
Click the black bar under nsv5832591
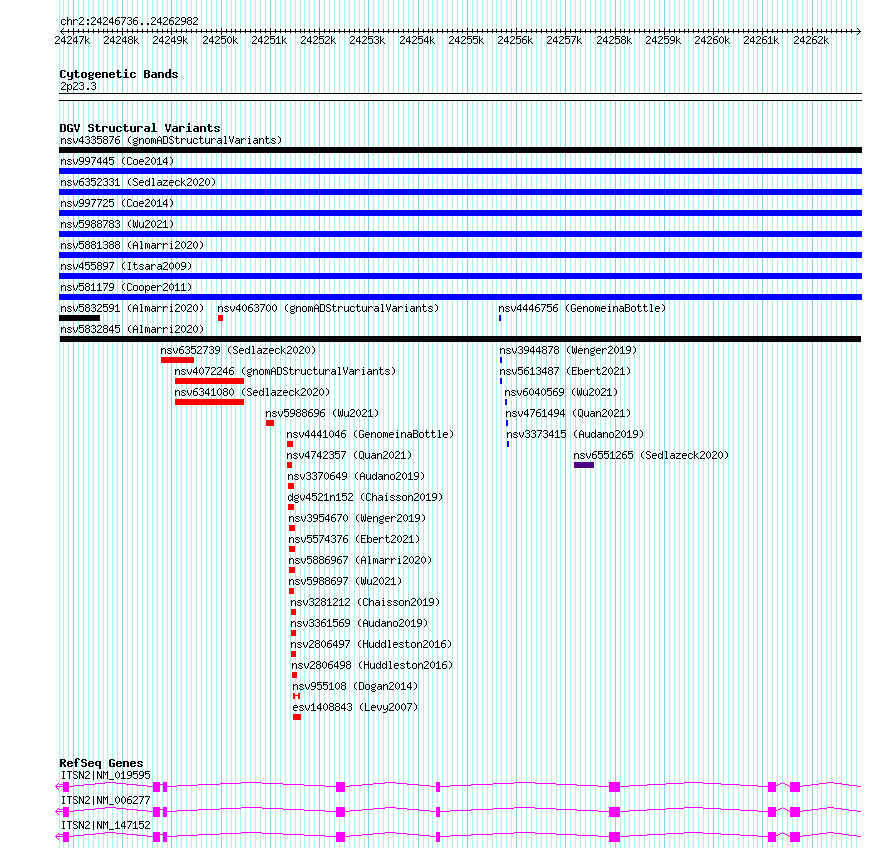(x=79, y=318)
